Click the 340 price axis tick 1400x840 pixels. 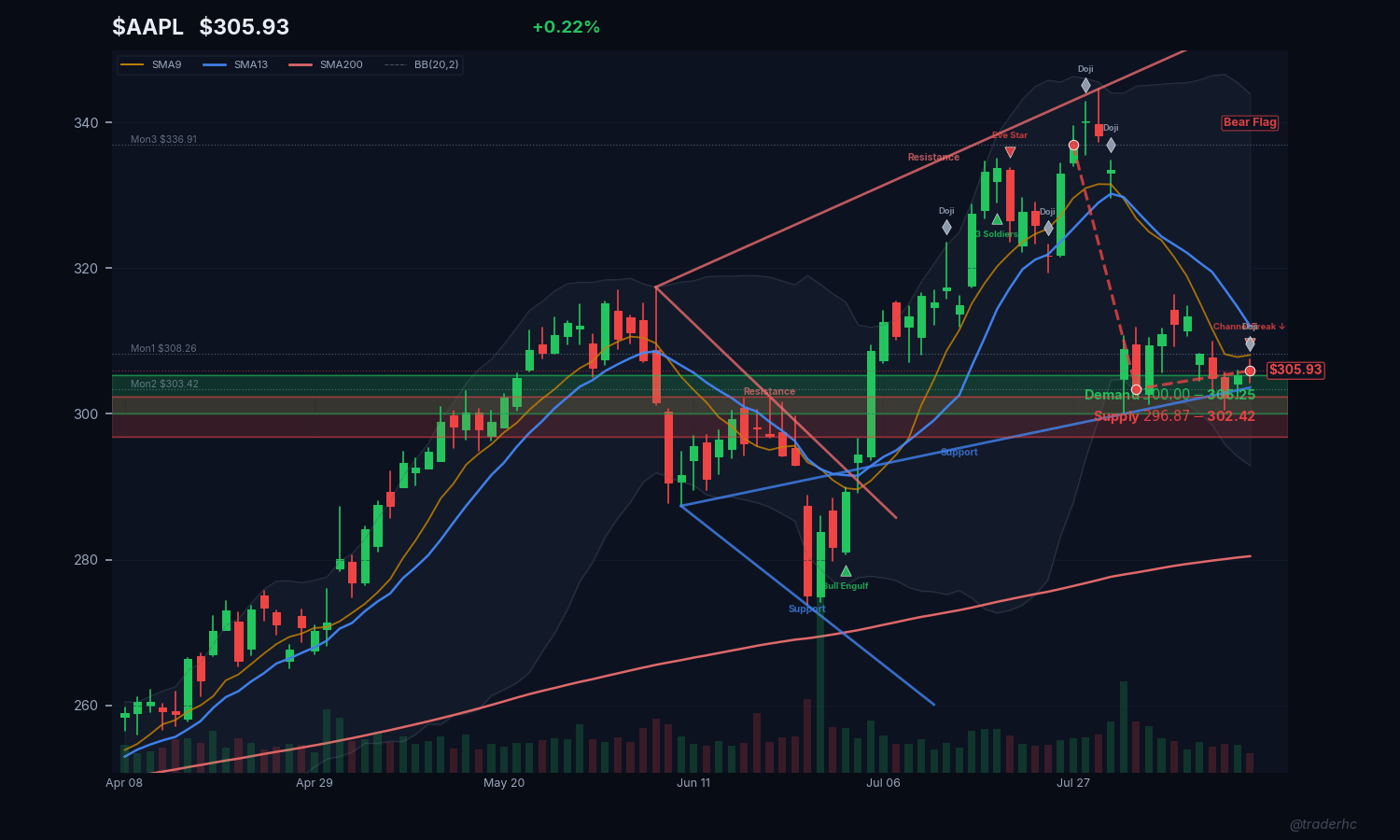[87, 122]
